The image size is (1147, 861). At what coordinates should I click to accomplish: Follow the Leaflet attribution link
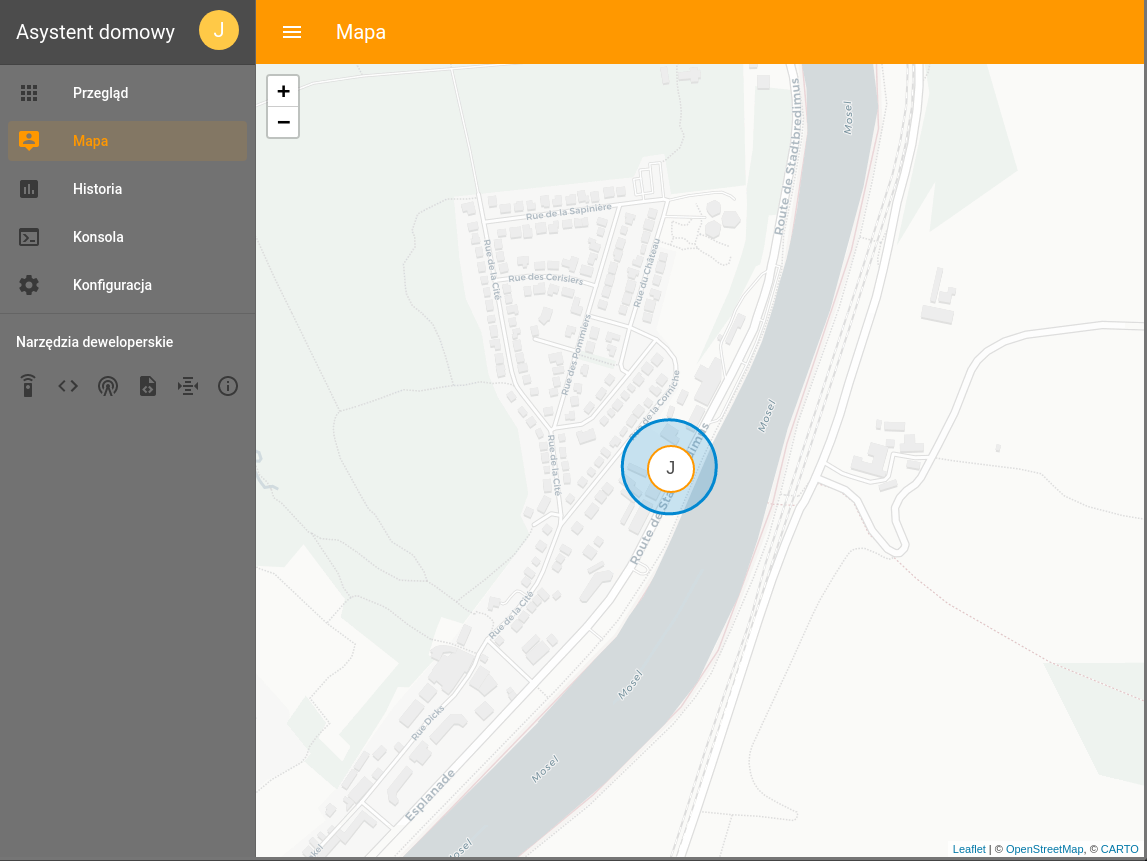point(969,849)
